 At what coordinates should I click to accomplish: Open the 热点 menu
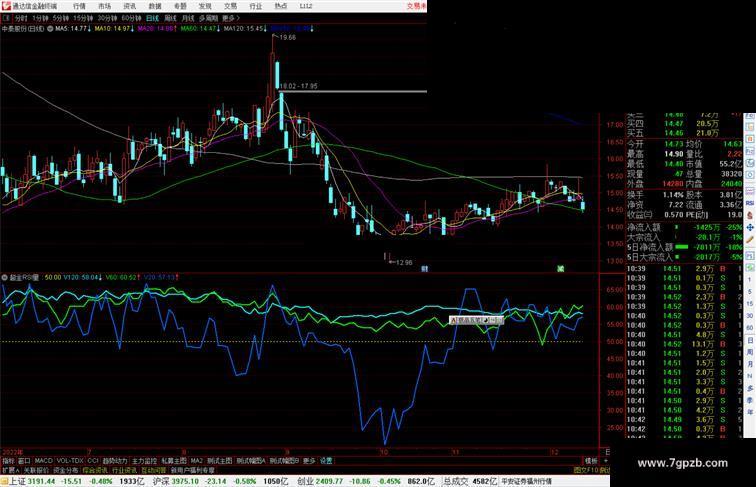tap(280, 6)
